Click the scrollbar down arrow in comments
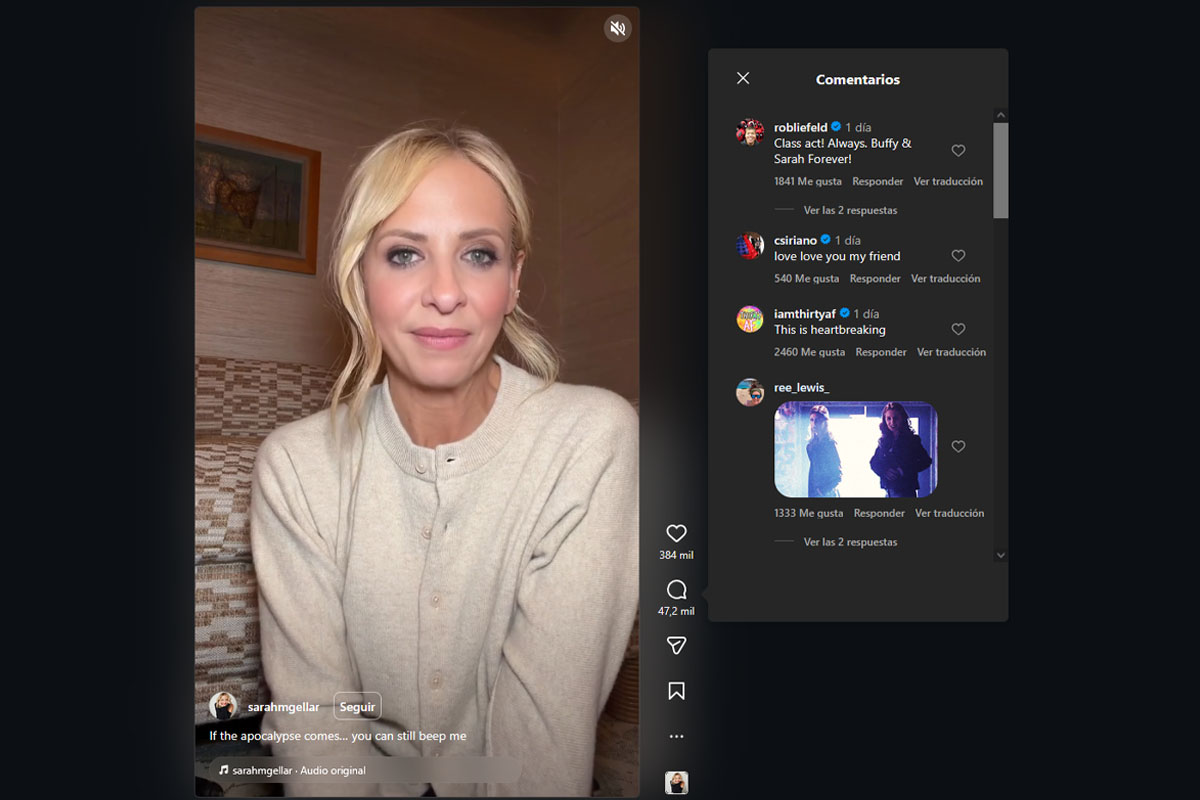Image resolution: width=1200 pixels, height=800 pixels. (1000, 555)
